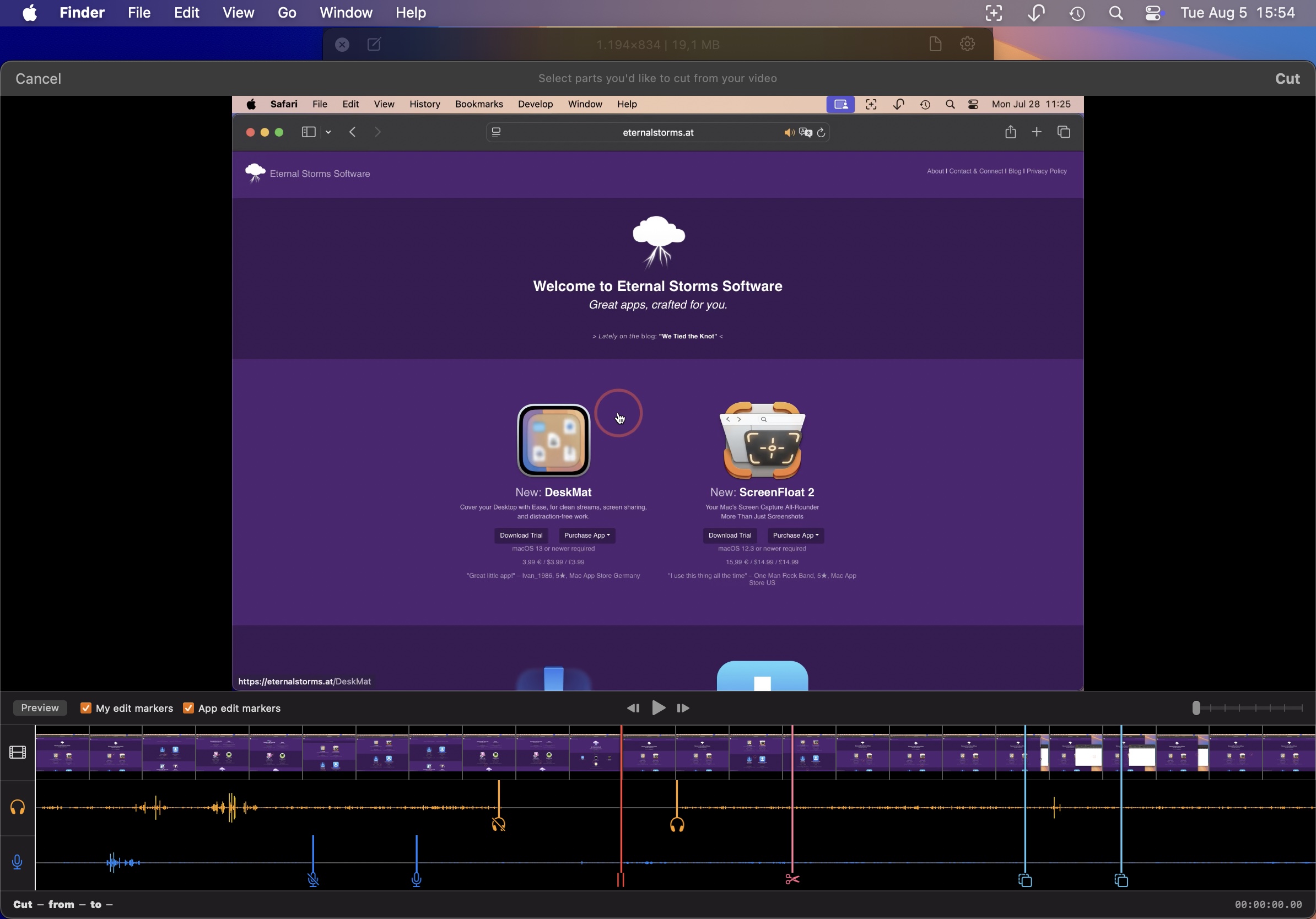Open the File menu in Finder menu bar
The height and width of the screenshot is (919, 1316).
click(139, 13)
